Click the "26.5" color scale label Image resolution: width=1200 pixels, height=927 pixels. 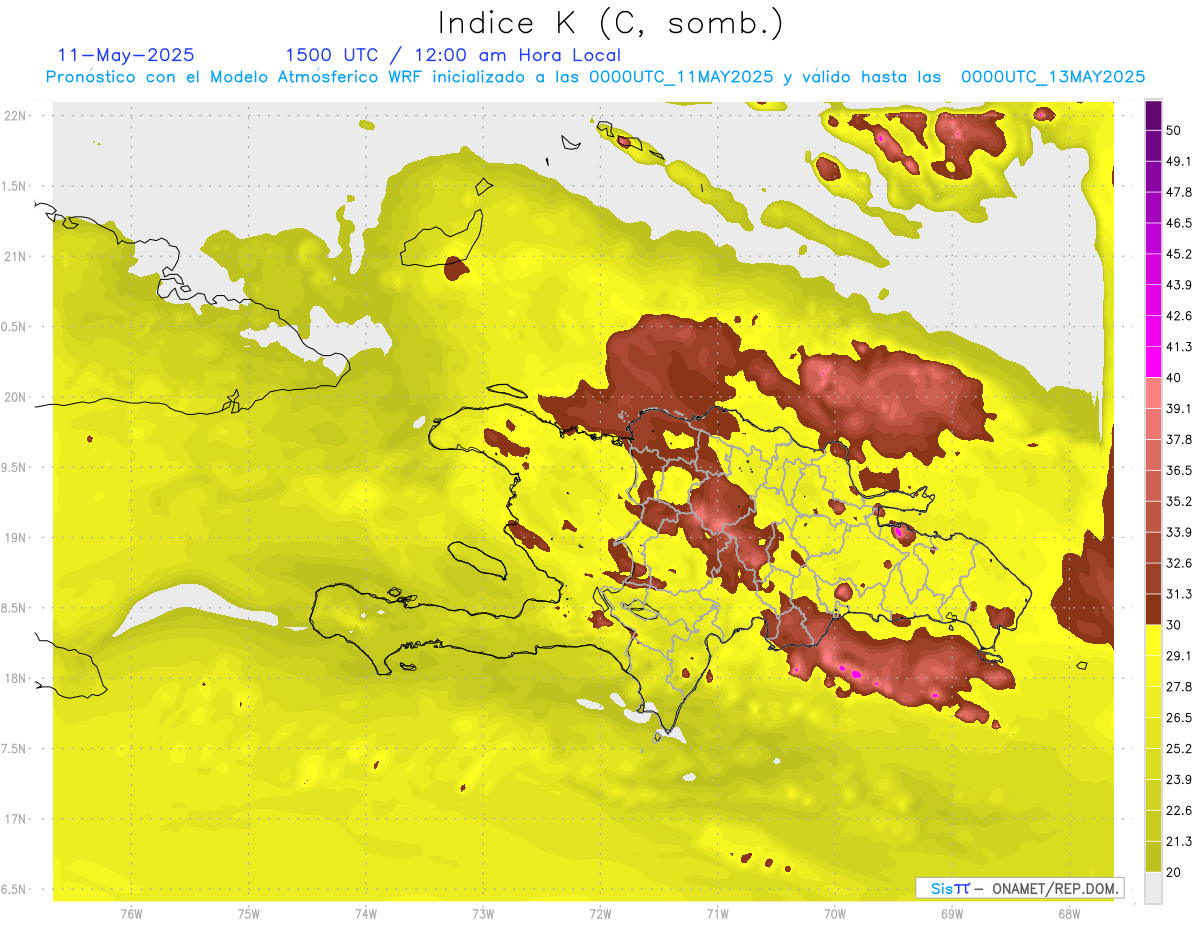[1179, 718]
